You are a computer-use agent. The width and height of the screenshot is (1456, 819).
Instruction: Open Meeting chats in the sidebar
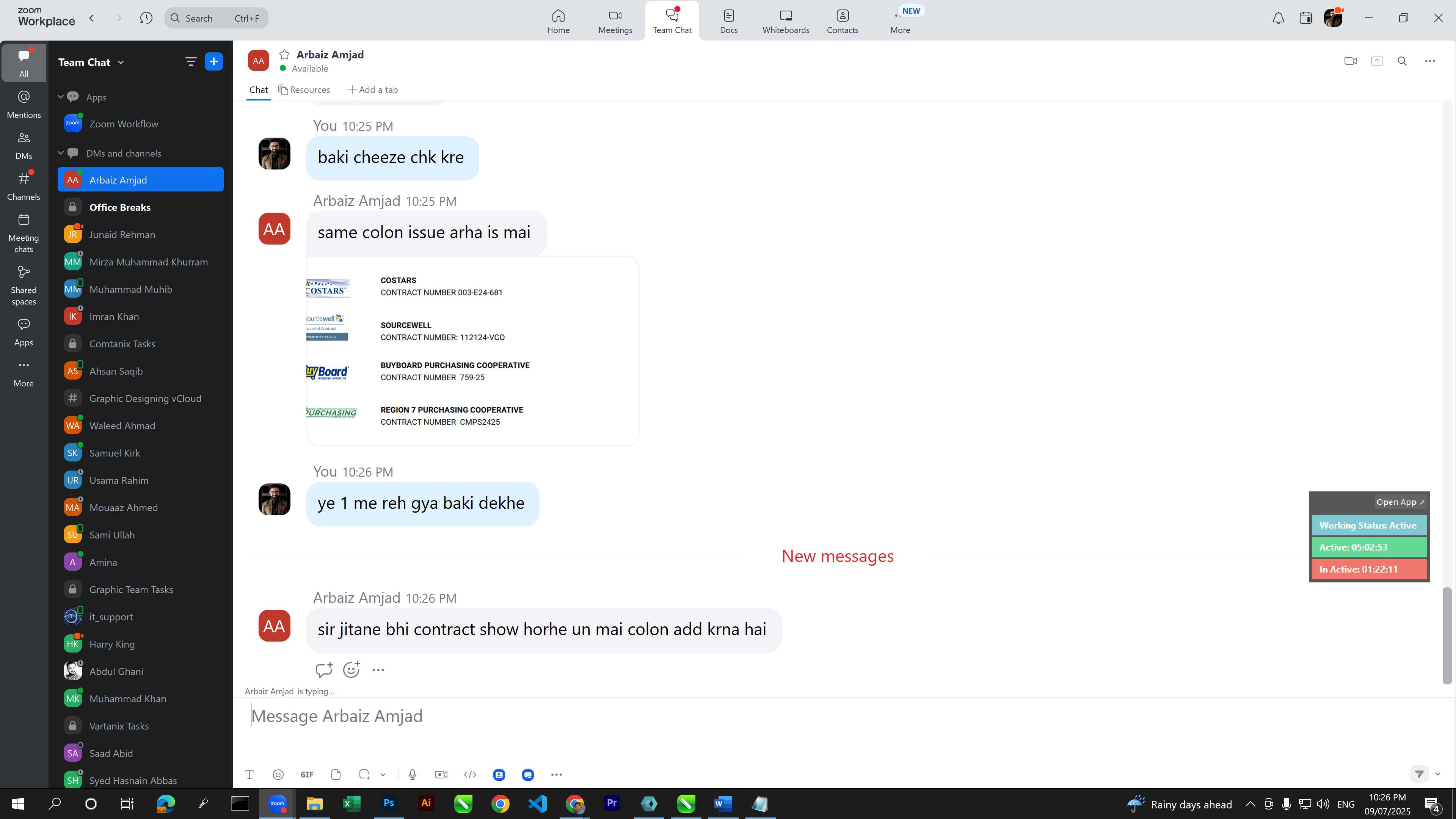24,234
